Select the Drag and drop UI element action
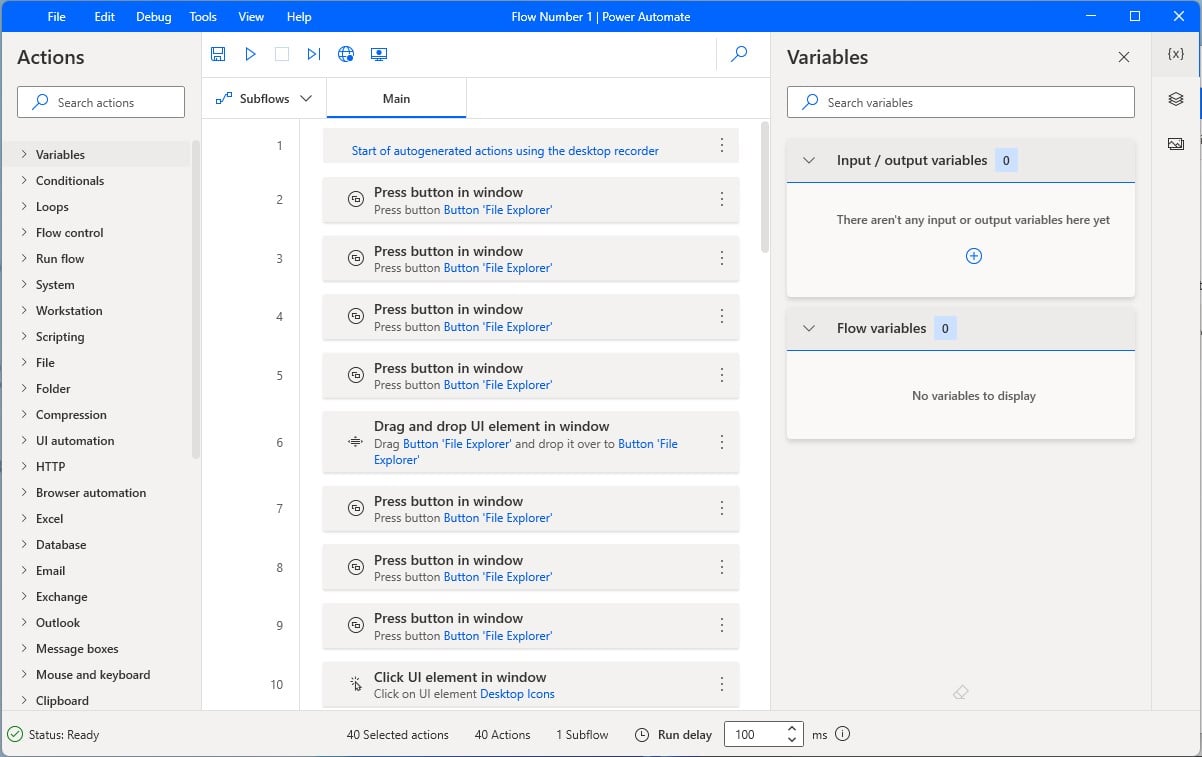 point(531,442)
